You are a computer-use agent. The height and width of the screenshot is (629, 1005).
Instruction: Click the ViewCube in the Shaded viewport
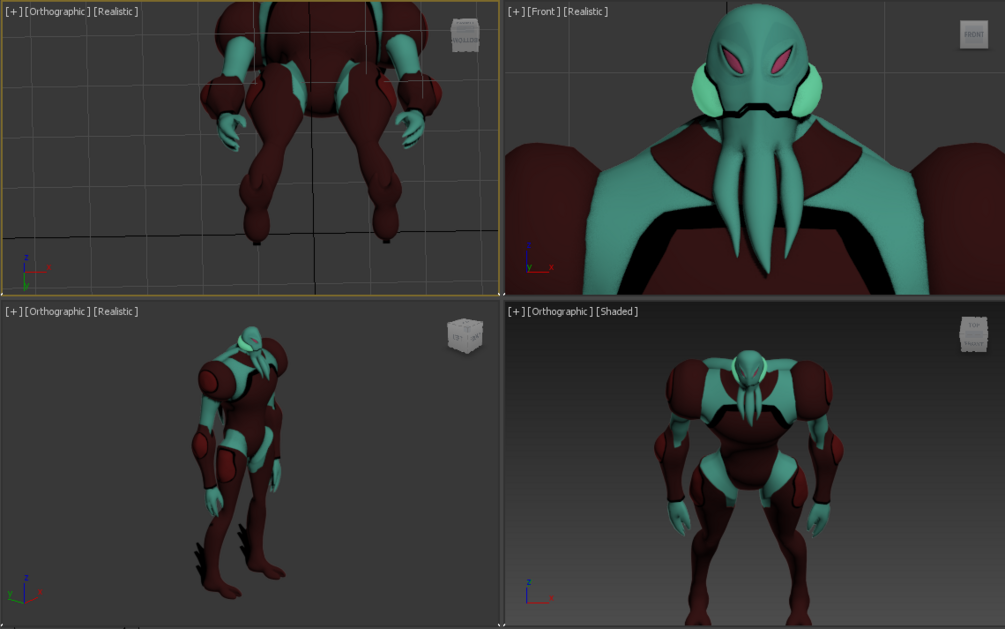(974, 334)
